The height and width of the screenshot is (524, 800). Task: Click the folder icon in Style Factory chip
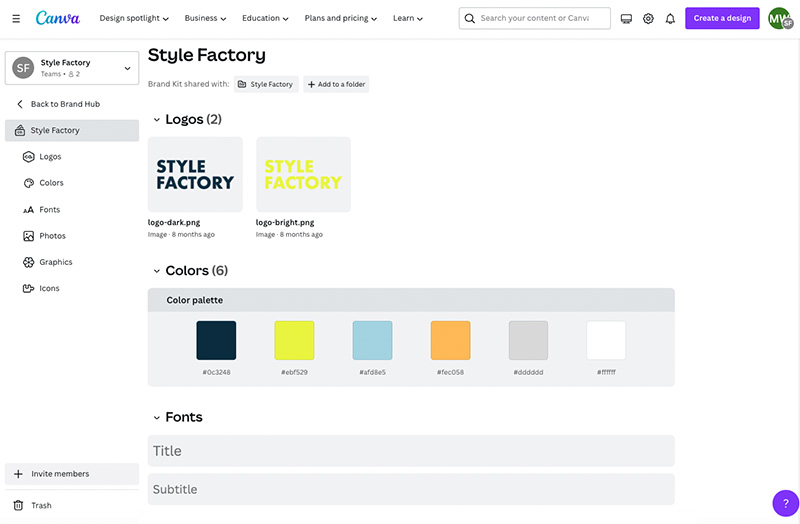[242, 84]
